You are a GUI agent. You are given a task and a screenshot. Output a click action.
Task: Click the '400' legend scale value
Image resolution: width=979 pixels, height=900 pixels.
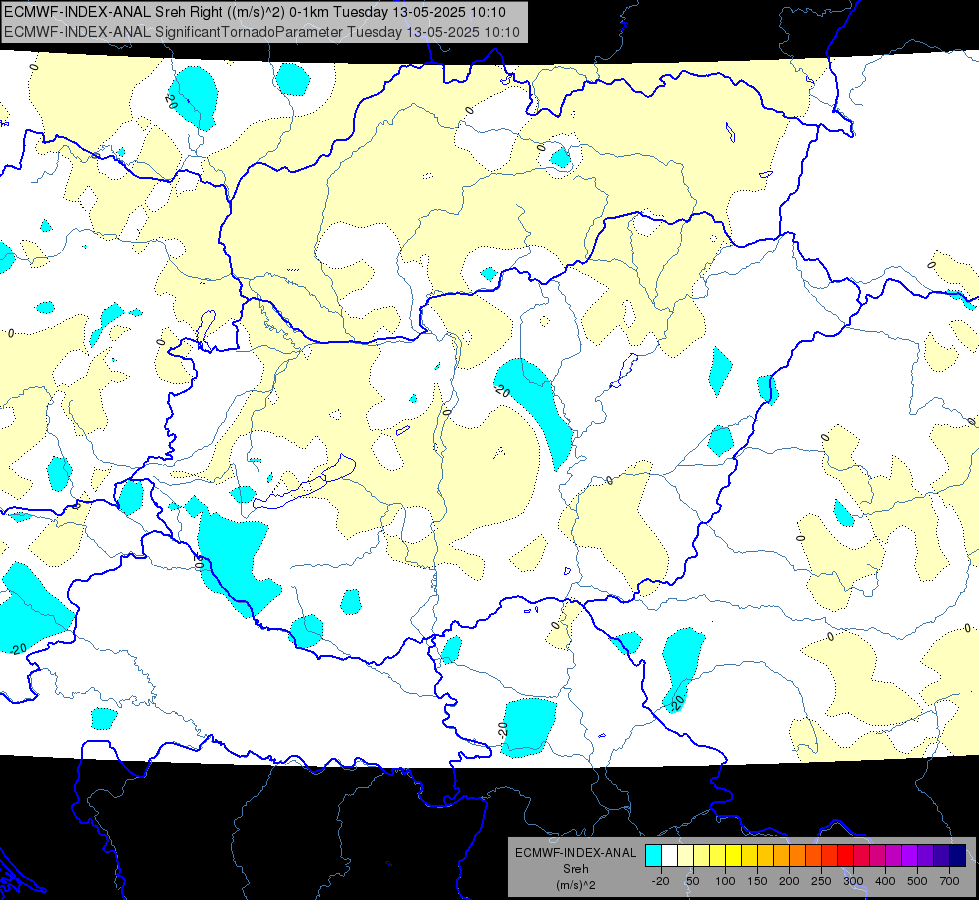point(885,881)
